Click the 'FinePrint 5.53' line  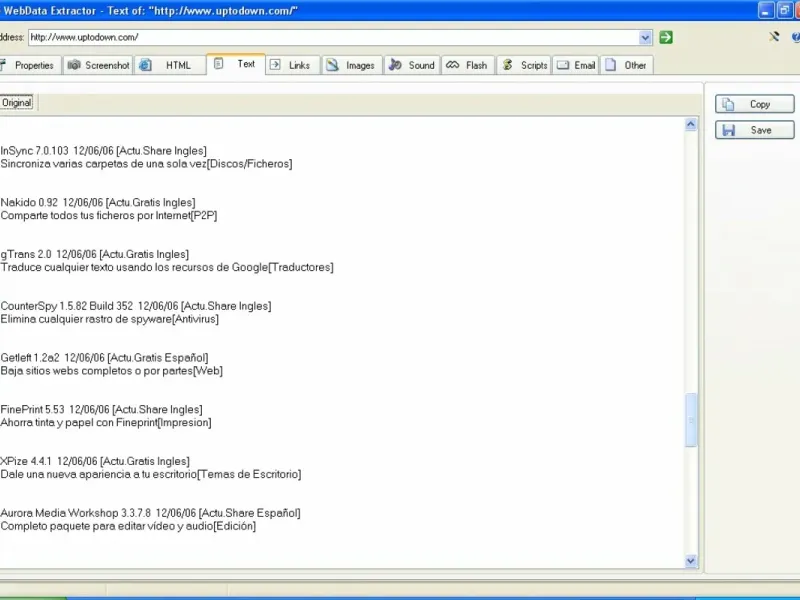click(102, 409)
